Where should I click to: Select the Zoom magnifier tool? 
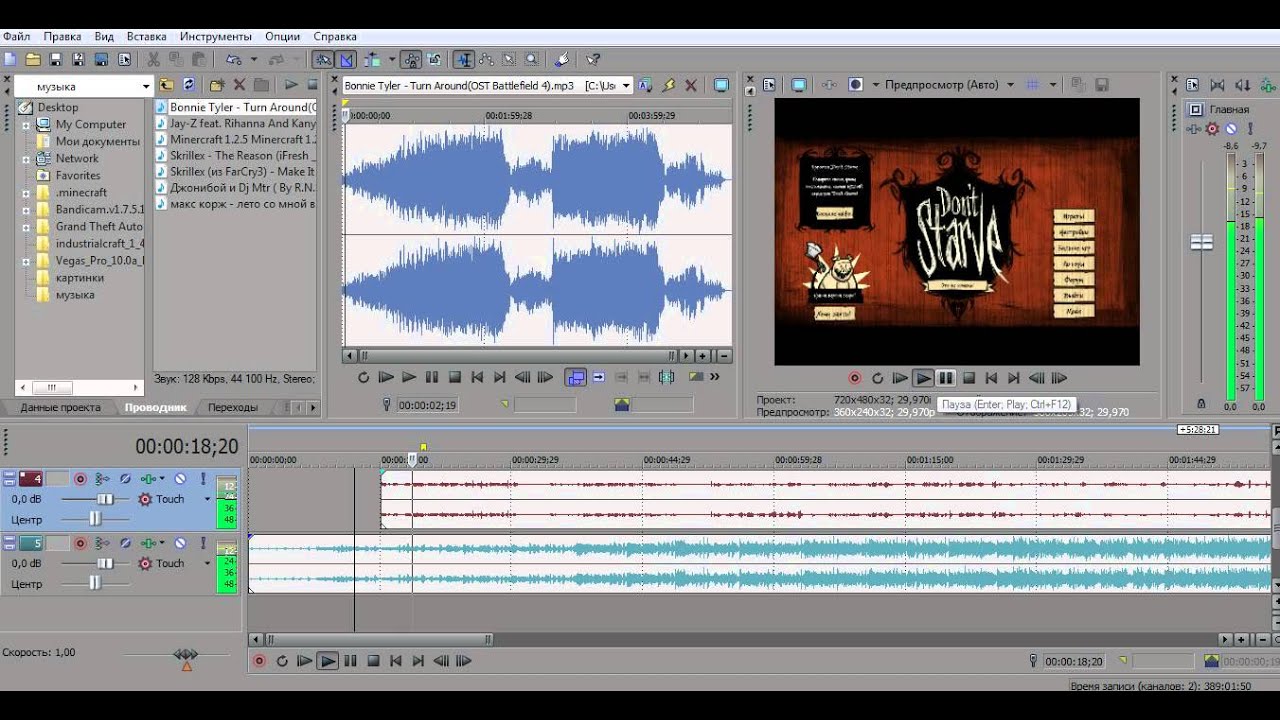pos(532,59)
